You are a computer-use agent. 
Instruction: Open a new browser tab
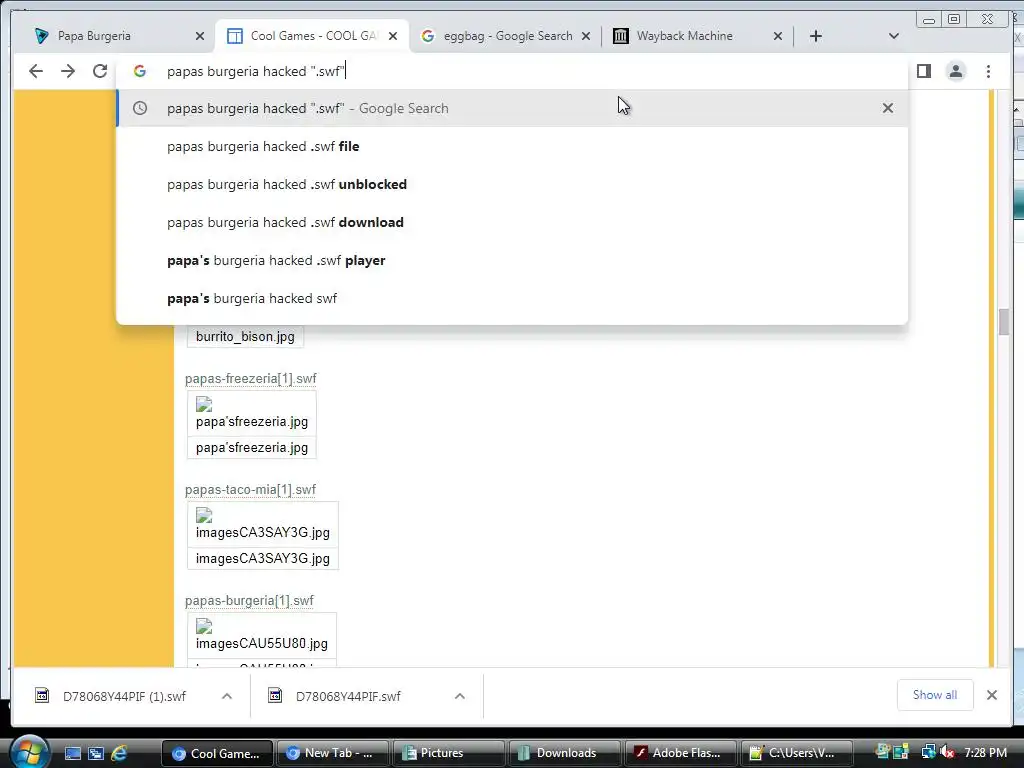(x=816, y=36)
